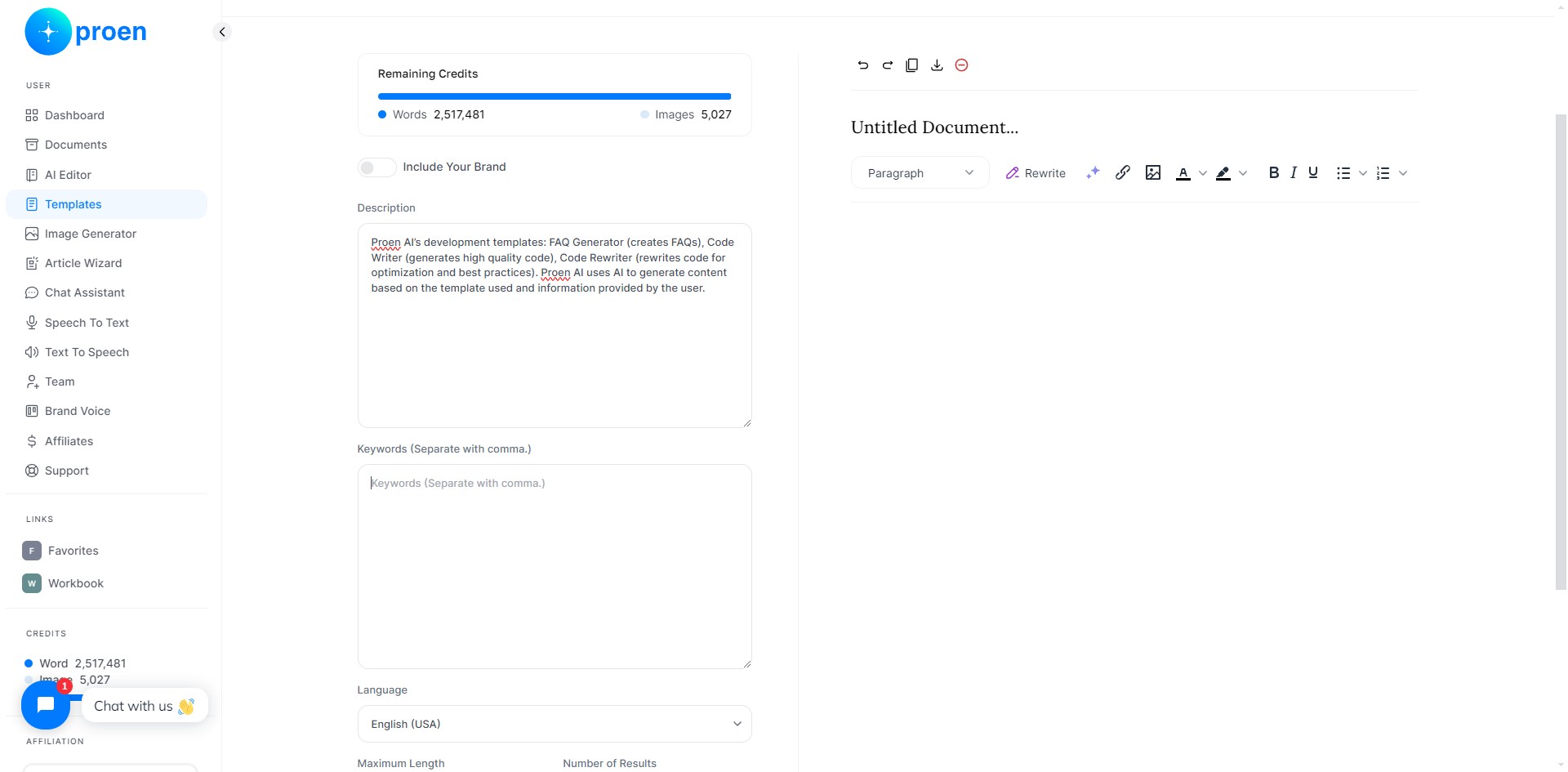Expand the highlight color options arrow
The width and height of the screenshot is (1568, 772).
[1243, 173]
